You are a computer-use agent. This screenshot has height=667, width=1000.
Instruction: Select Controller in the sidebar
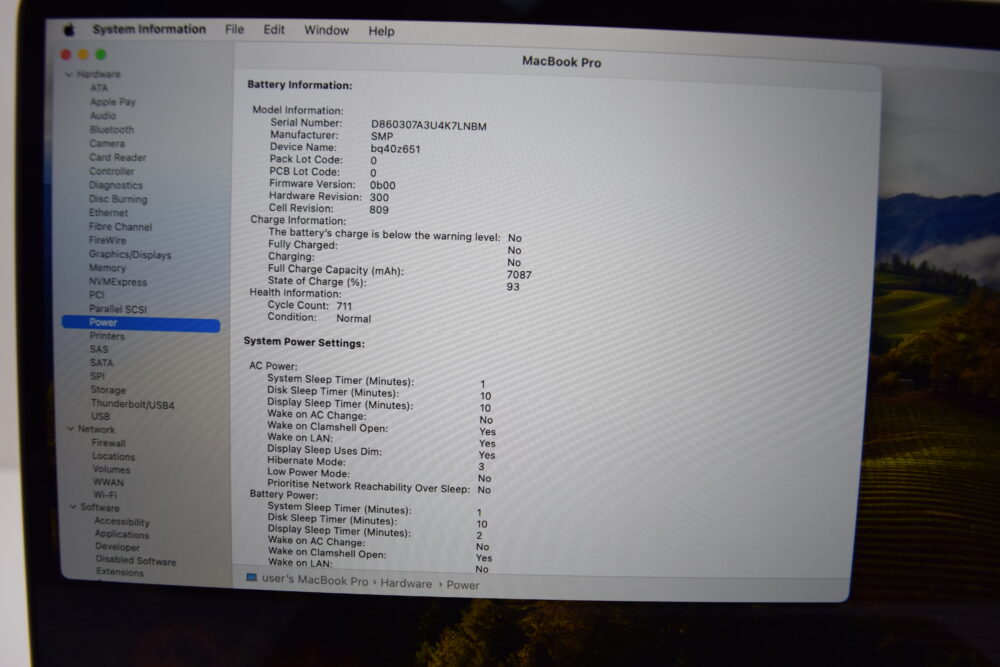(x=112, y=171)
